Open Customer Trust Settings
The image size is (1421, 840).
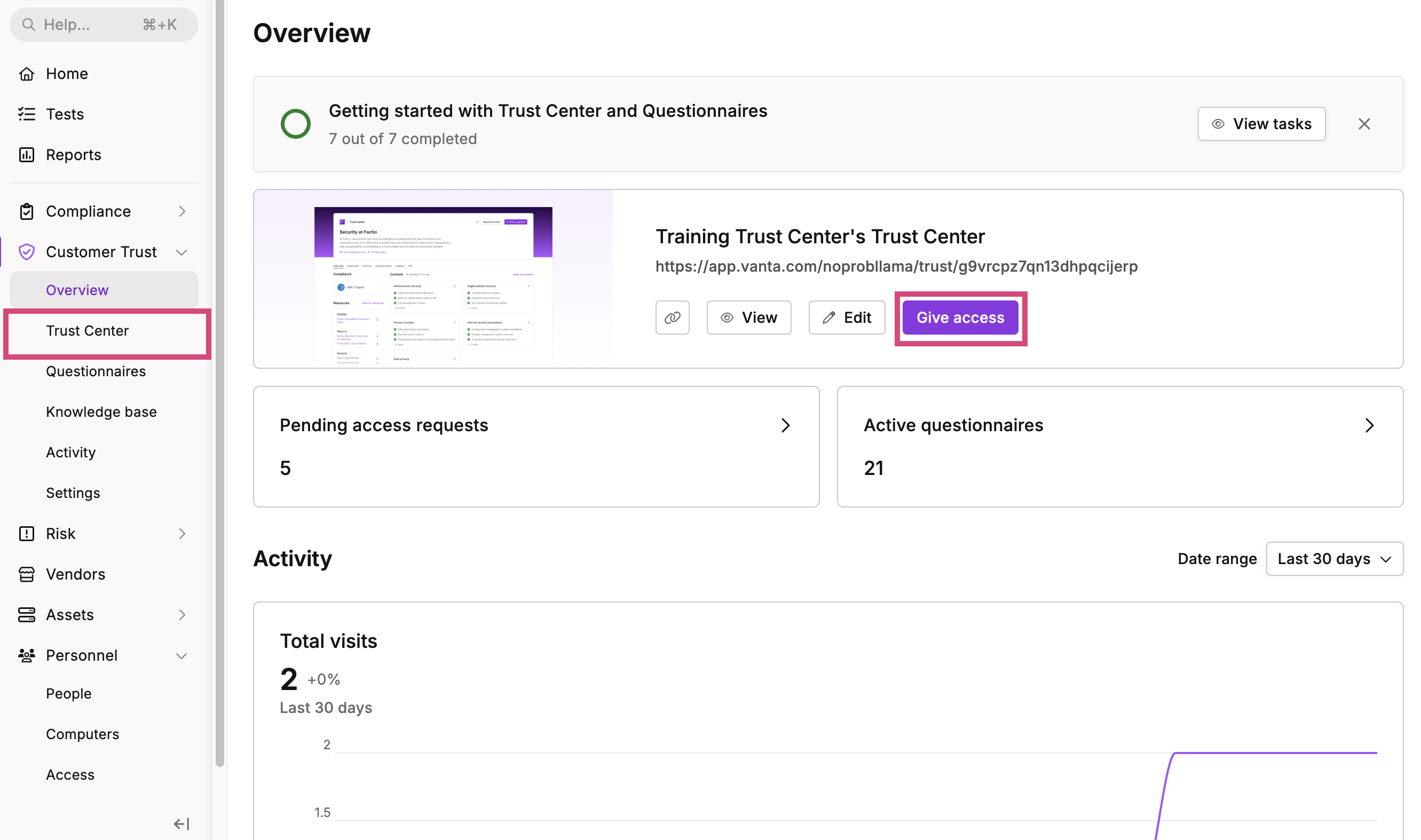pyautogui.click(x=104, y=493)
